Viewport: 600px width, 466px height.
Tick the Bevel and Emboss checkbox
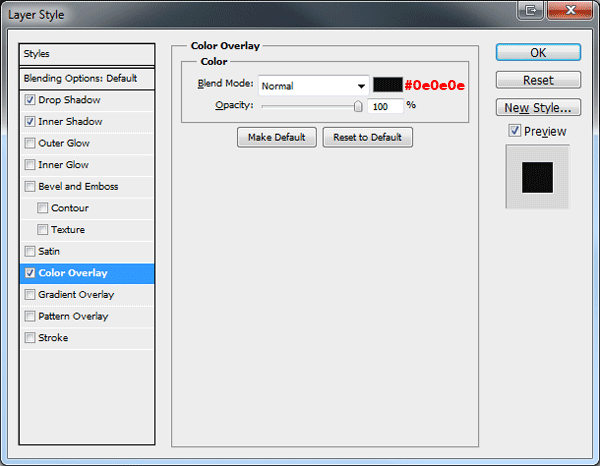(x=30, y=186)
